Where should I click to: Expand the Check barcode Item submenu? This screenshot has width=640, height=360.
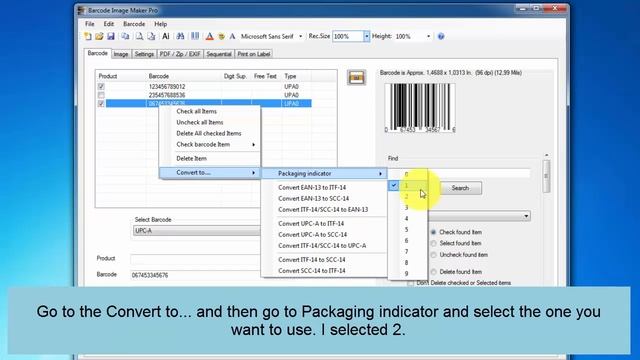[x=210, y=144]
